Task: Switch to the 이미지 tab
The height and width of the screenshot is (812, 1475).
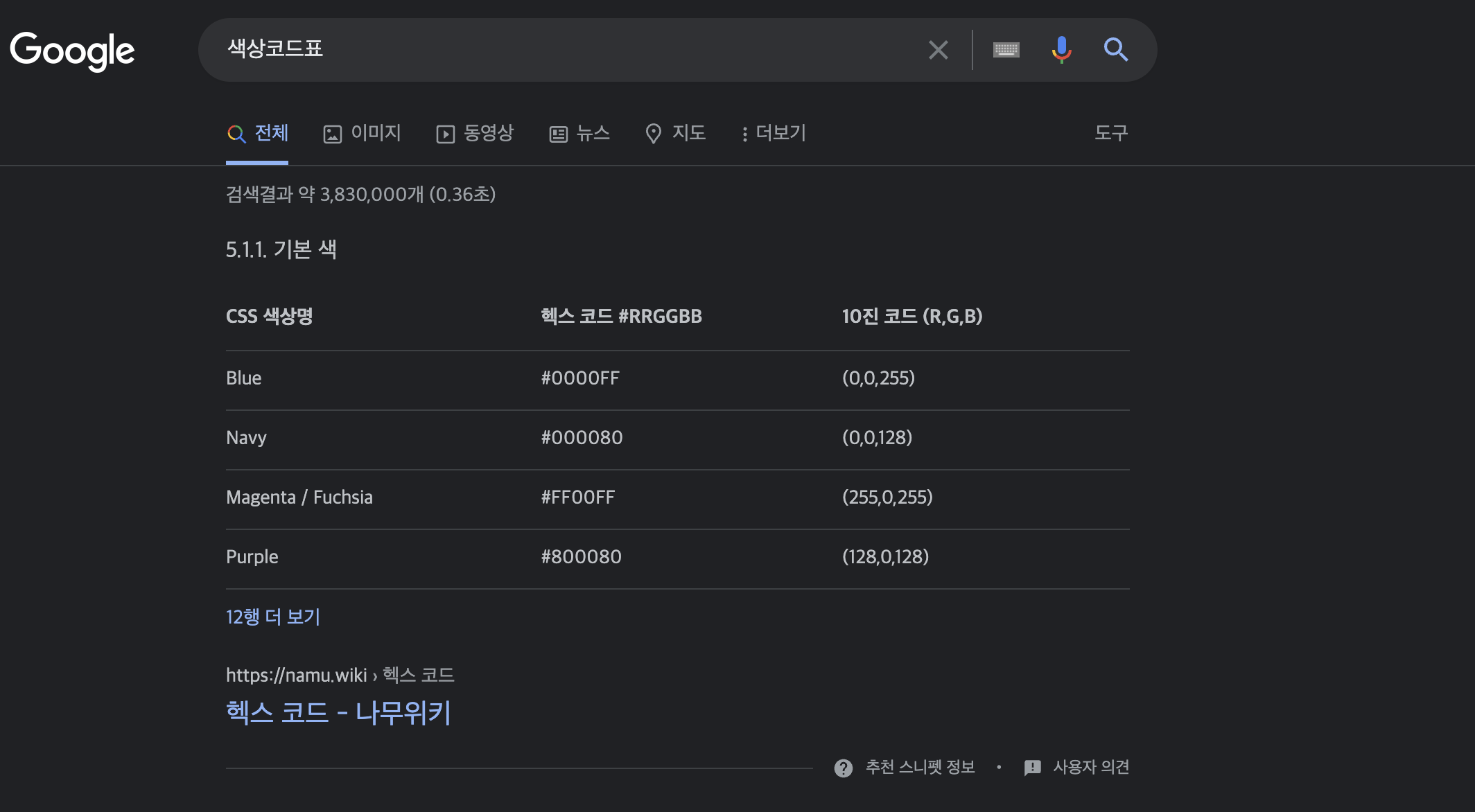Action: (363, 133)
